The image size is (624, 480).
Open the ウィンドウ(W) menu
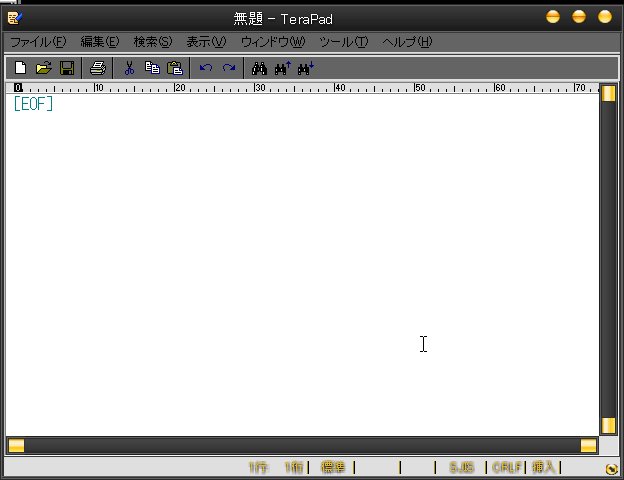click(x=273, y=42)
